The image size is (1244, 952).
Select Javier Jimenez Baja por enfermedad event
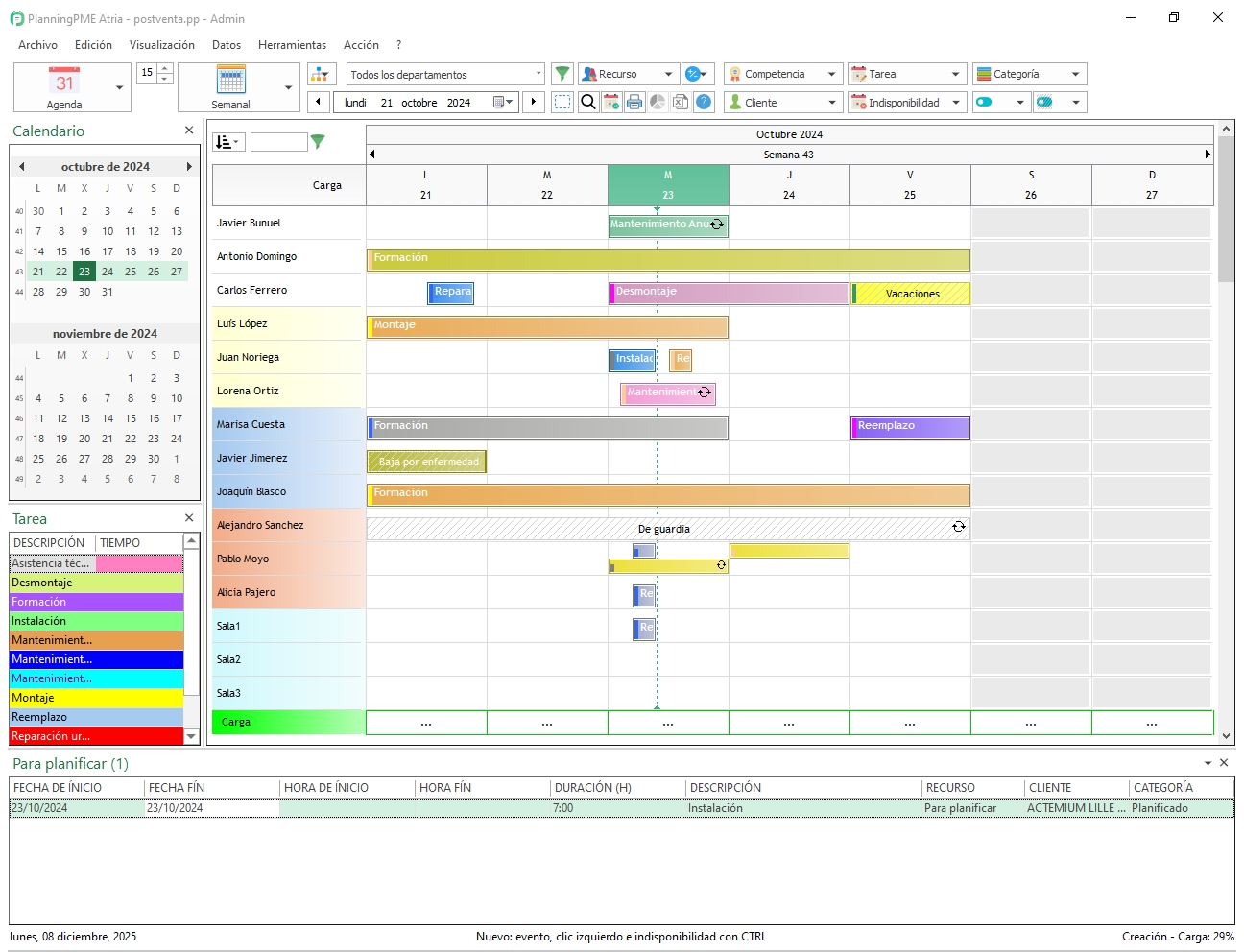click(427, 462)
